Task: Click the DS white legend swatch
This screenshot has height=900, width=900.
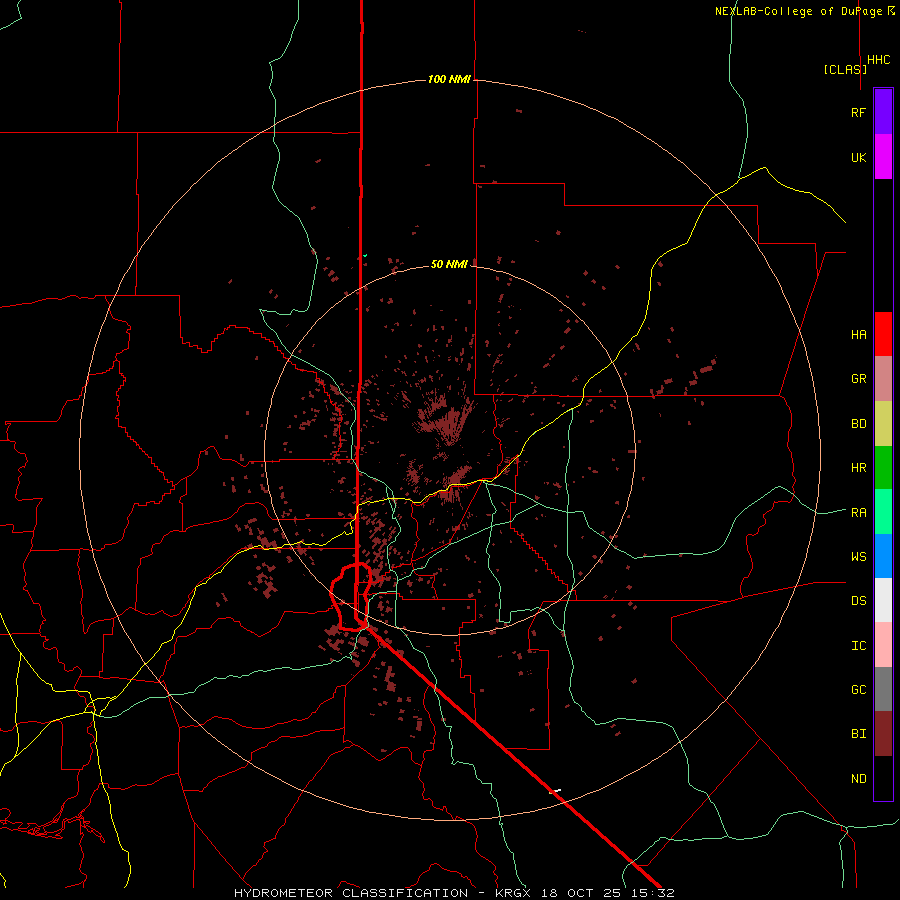Action: tap(883, 600)
